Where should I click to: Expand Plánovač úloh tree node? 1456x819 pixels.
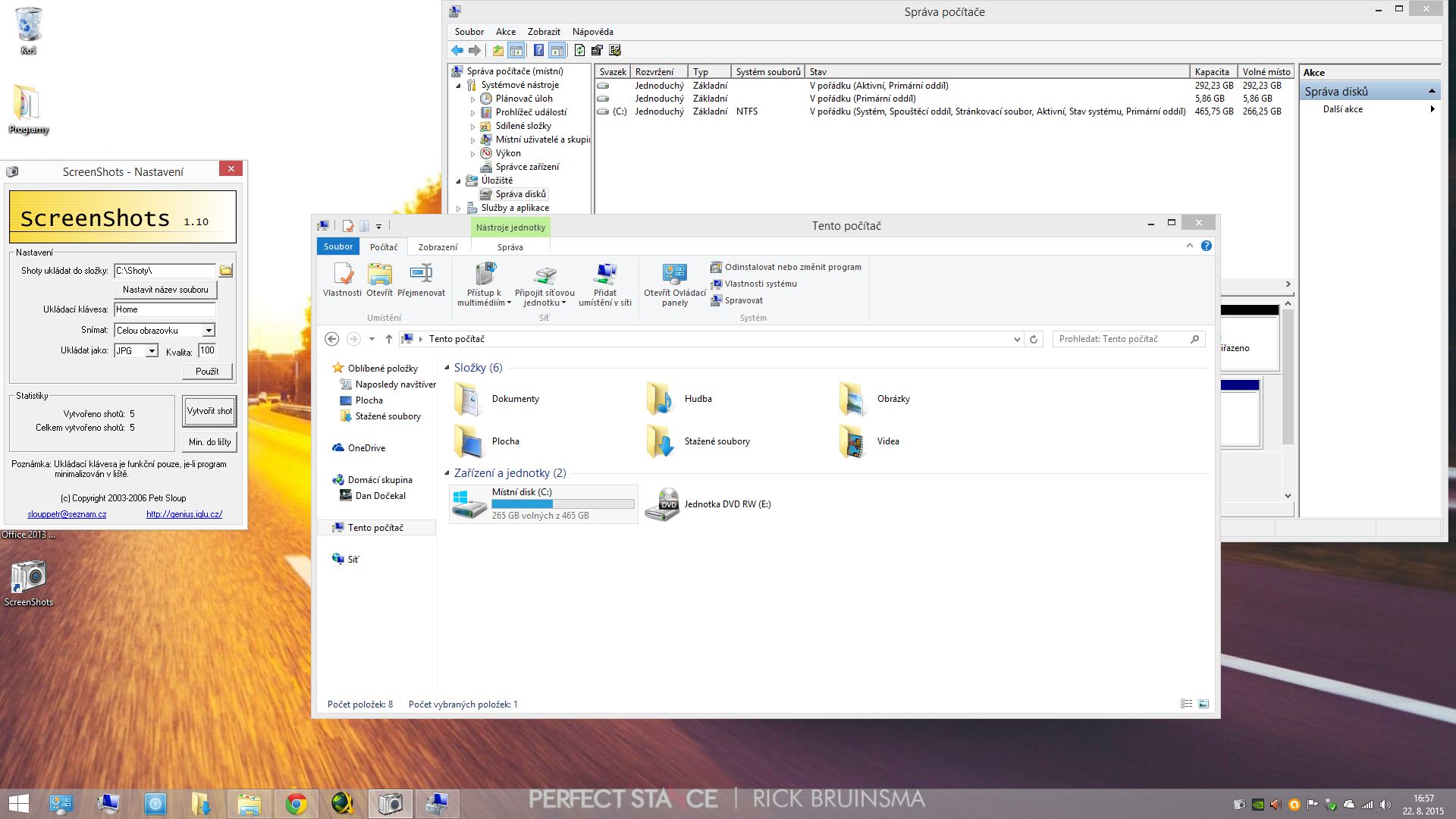(472, 99)
